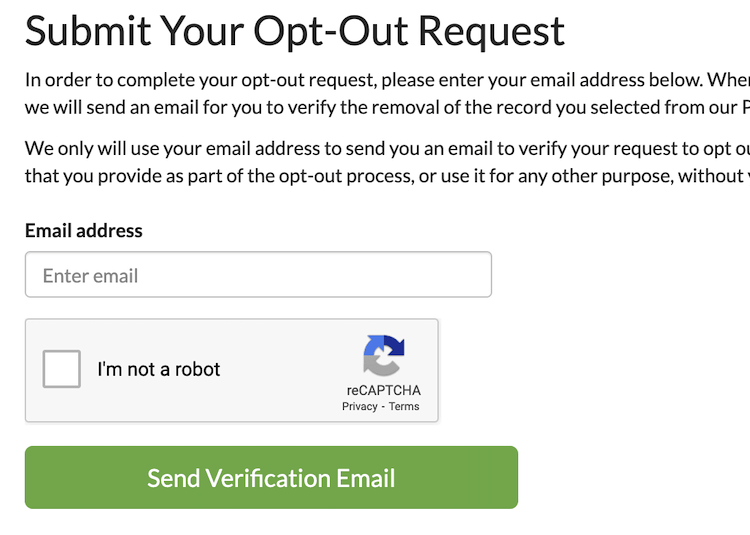Viewport: 750px width, 535px height.
Task: Click the "I'm not a robot" label text
Action: [158, 369]
